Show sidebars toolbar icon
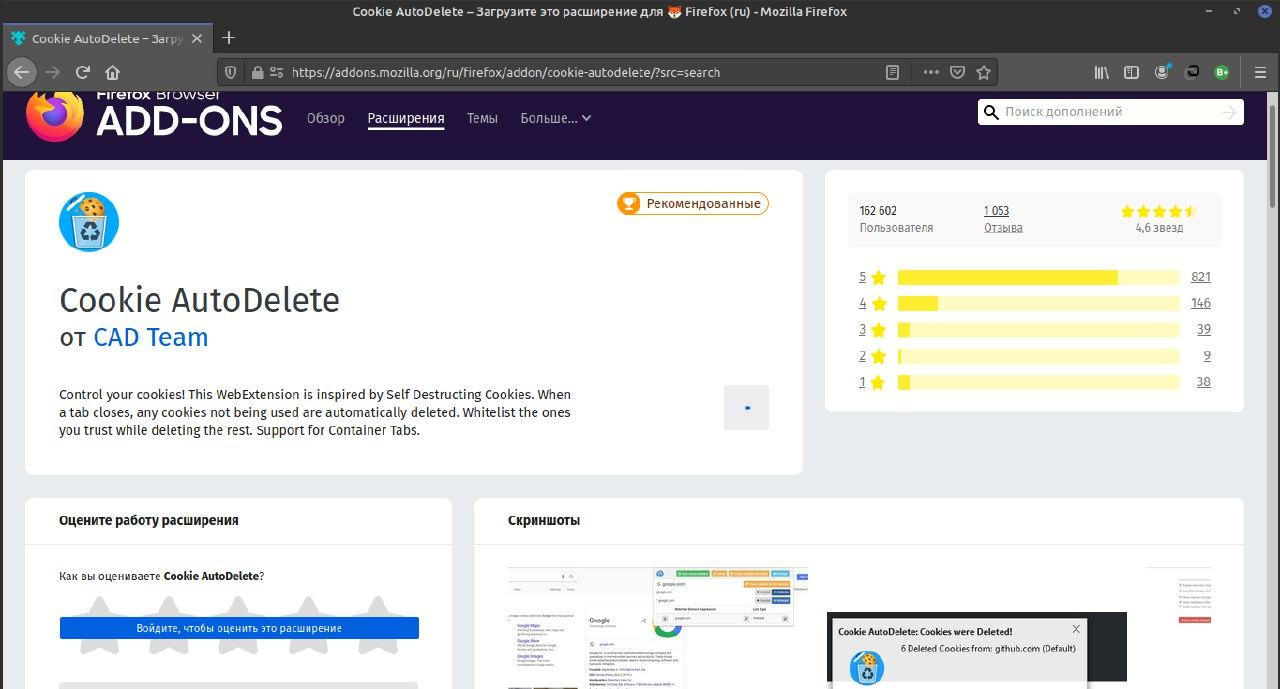1280x689 pixels. coord(1131,72)
